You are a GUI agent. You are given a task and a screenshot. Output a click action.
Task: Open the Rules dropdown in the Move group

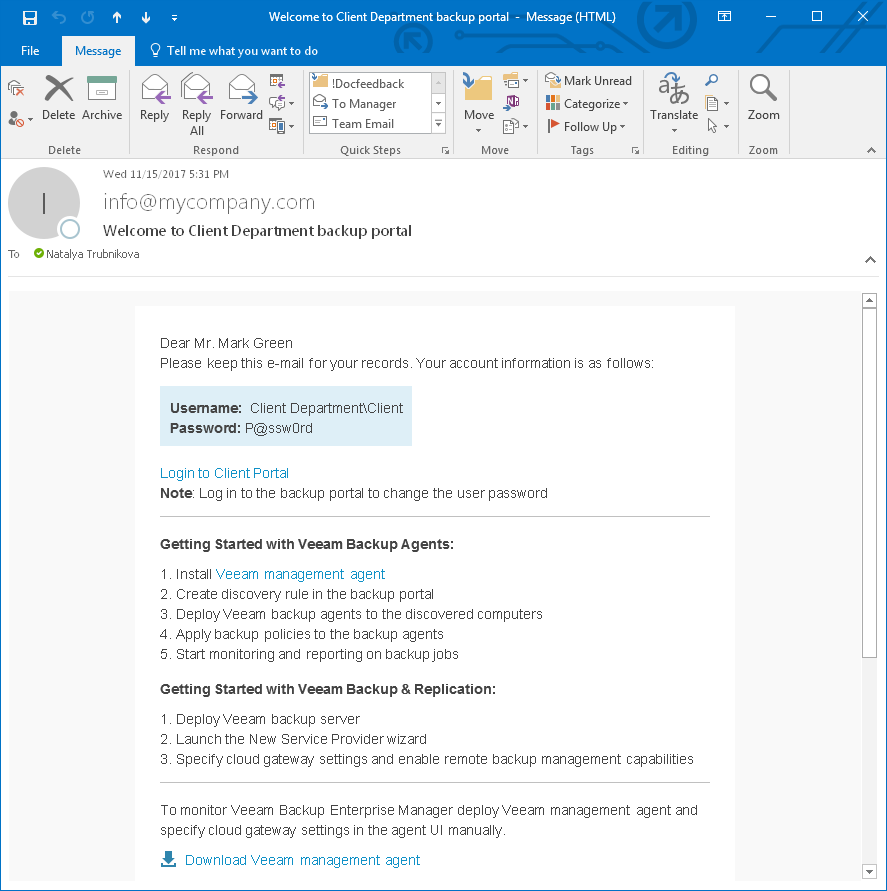pos(515,81)
